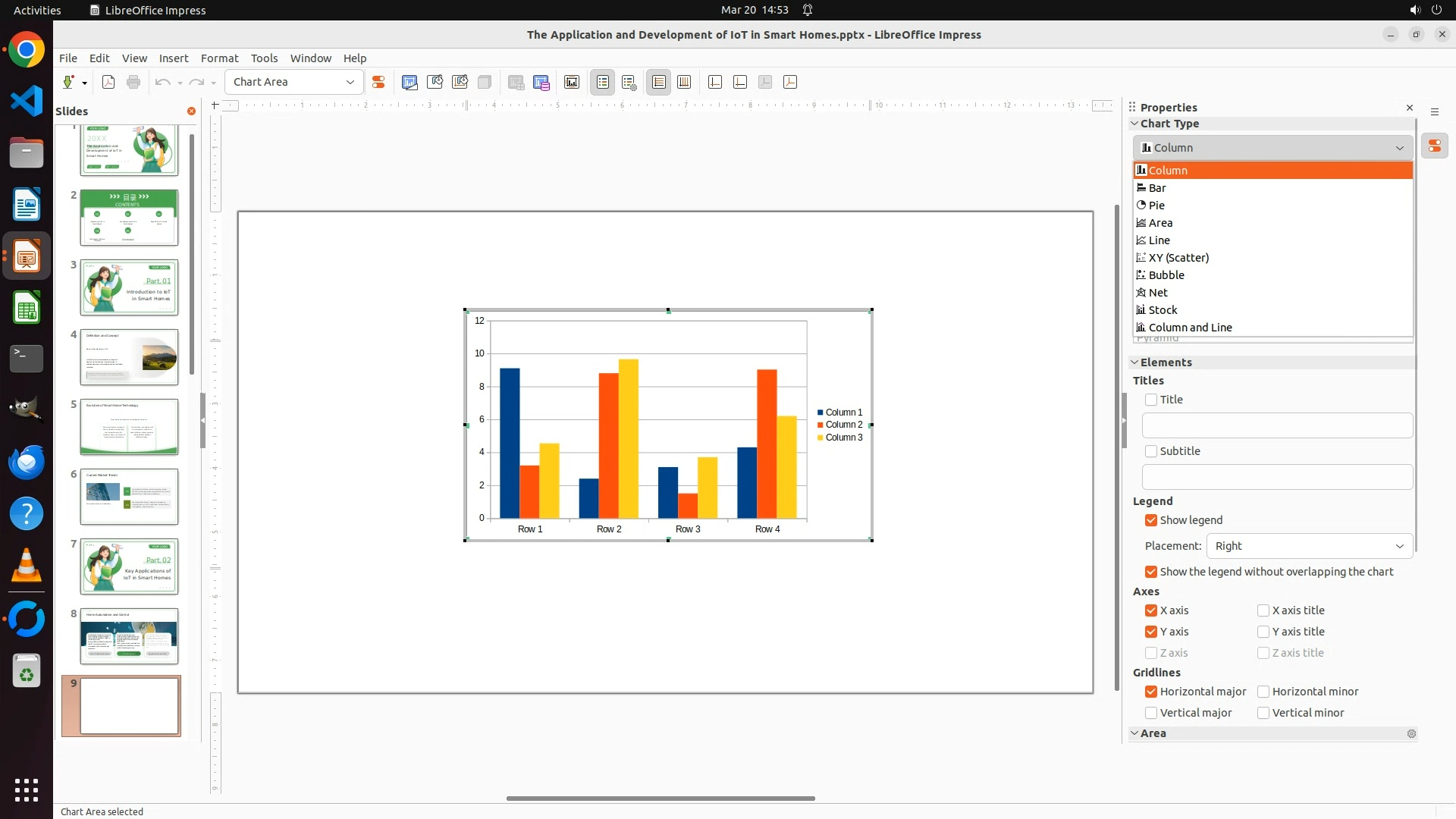Select slide 6 thumbnail
The image size is (1456, 819).
tap(129, 497)
